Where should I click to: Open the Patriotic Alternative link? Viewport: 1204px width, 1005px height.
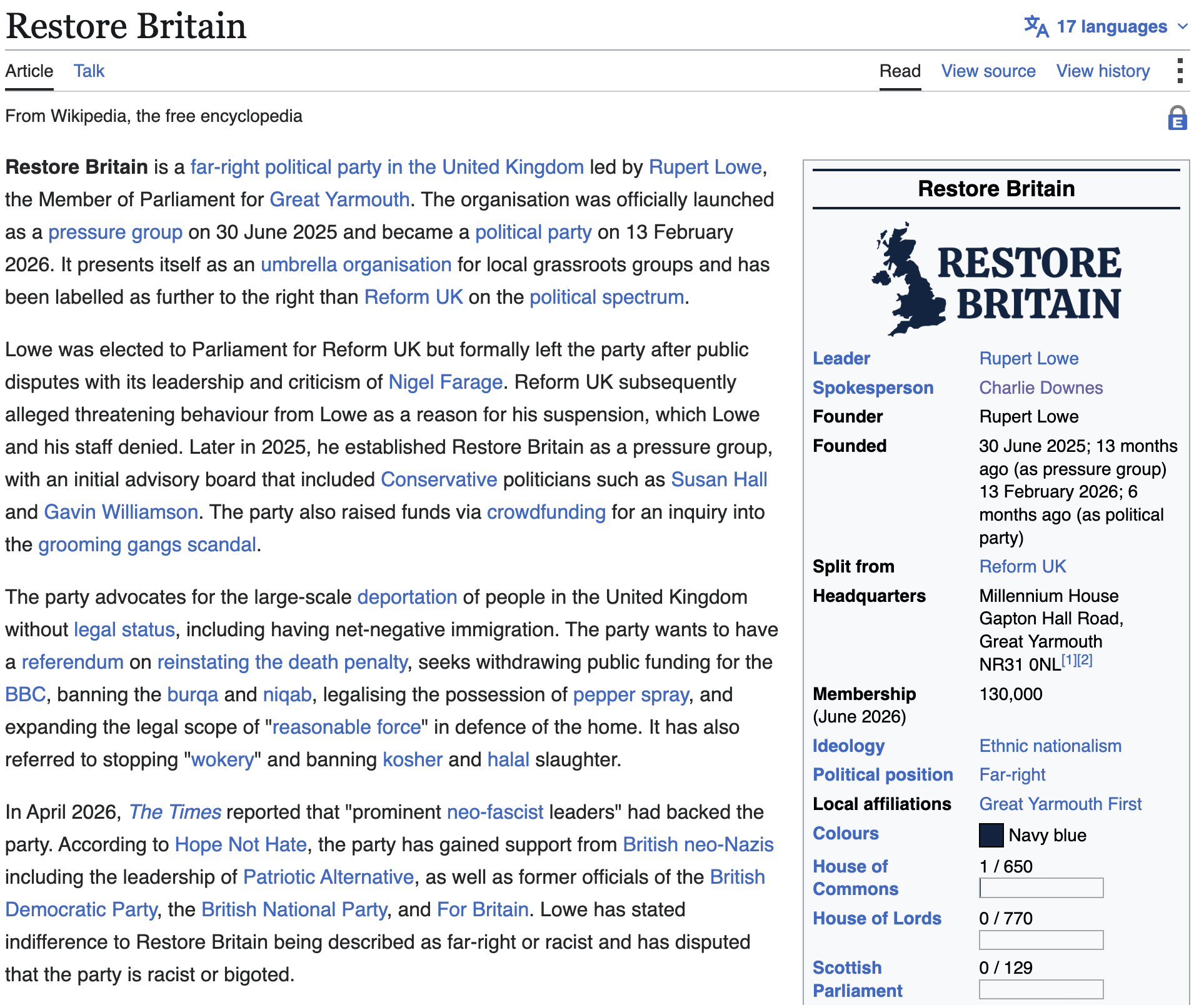pyautogui.click(x=328, y=877)
